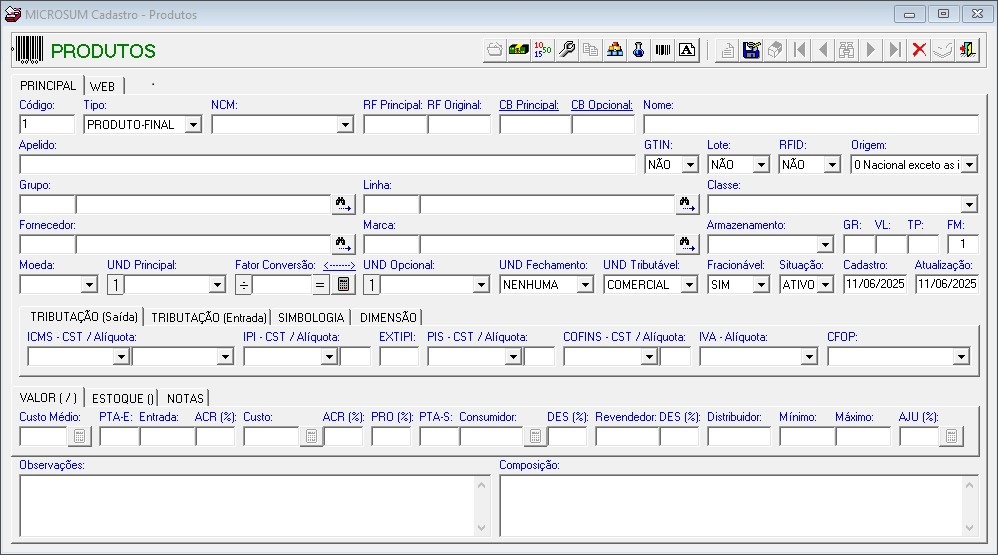Open the UND Tributável COMERCIAL dropdown
Image resolution: width=998 pixels, height=555 pixels.
click(x=688, y=285)
